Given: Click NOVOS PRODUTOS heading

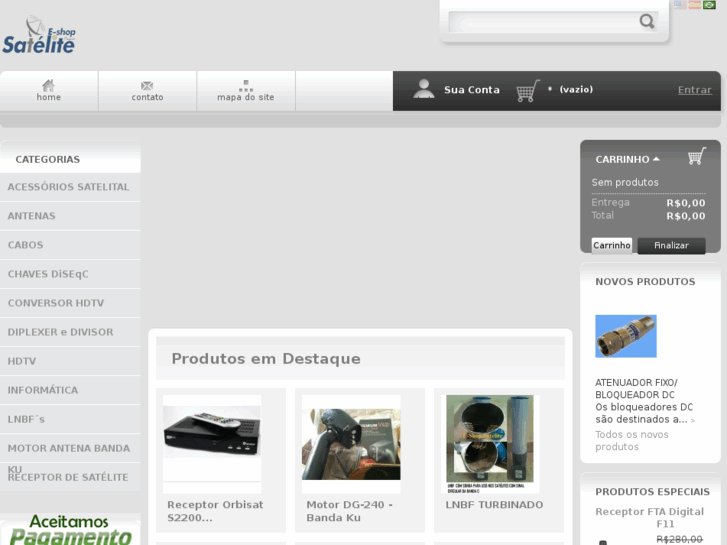Looking at the screenshot, I should 645,282.
